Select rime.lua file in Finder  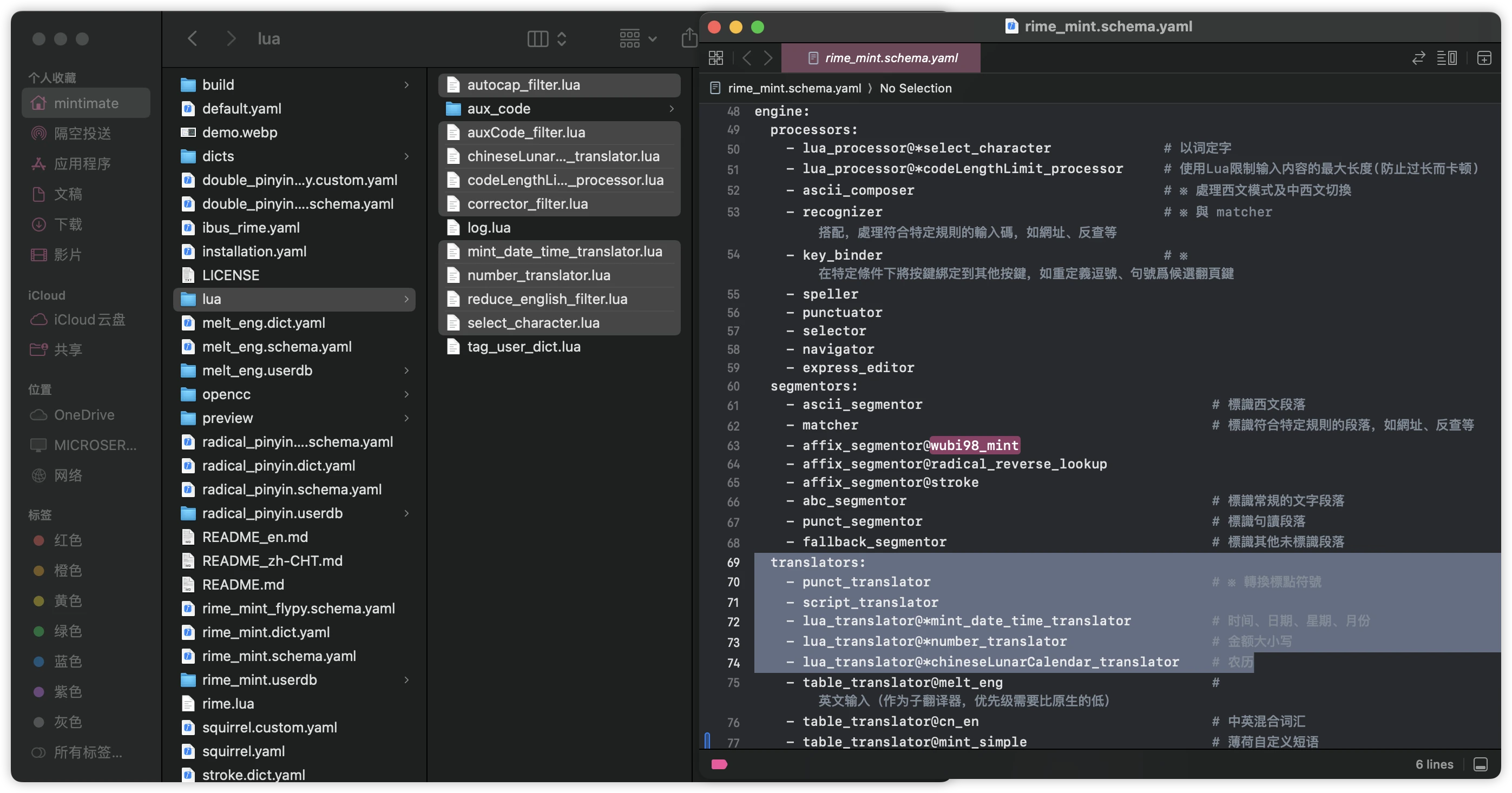pyautogui.click(x=294, y=703)
